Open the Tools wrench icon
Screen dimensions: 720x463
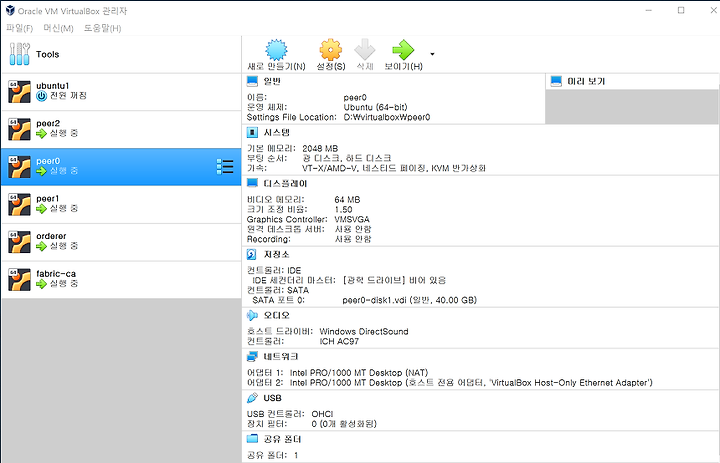[19, 54]
